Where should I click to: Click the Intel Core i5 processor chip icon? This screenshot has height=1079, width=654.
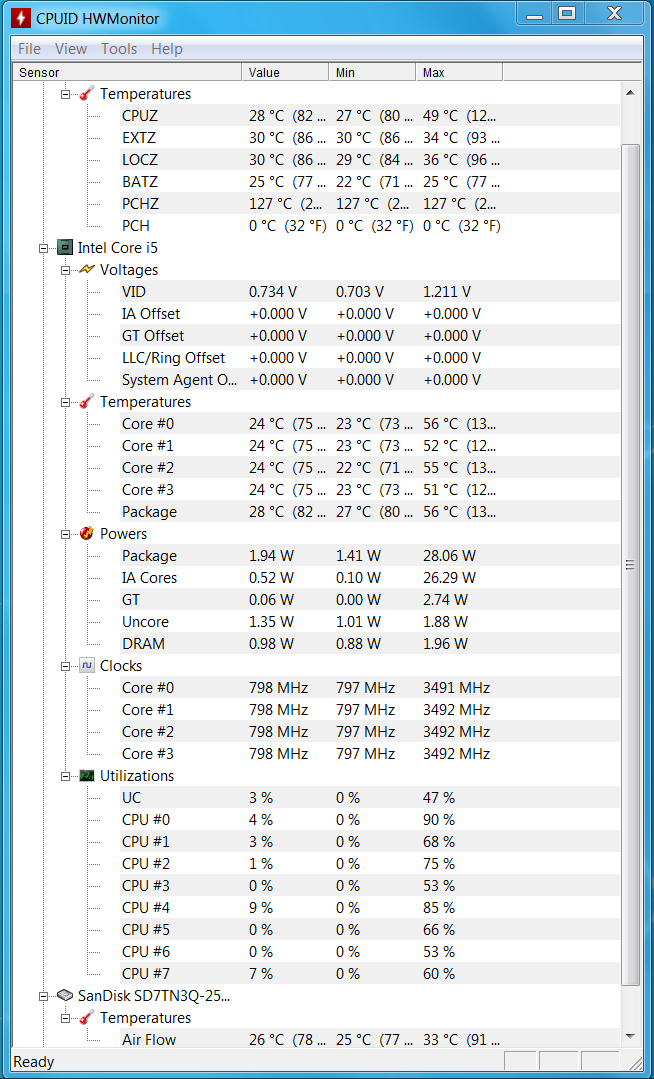(x=65, y=248)
